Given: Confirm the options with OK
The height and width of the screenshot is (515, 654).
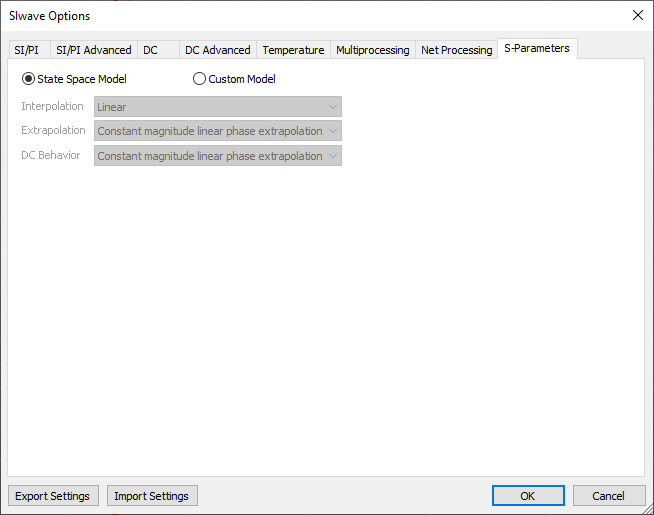Looking at the screenshot, I should [x=528, y=496].
